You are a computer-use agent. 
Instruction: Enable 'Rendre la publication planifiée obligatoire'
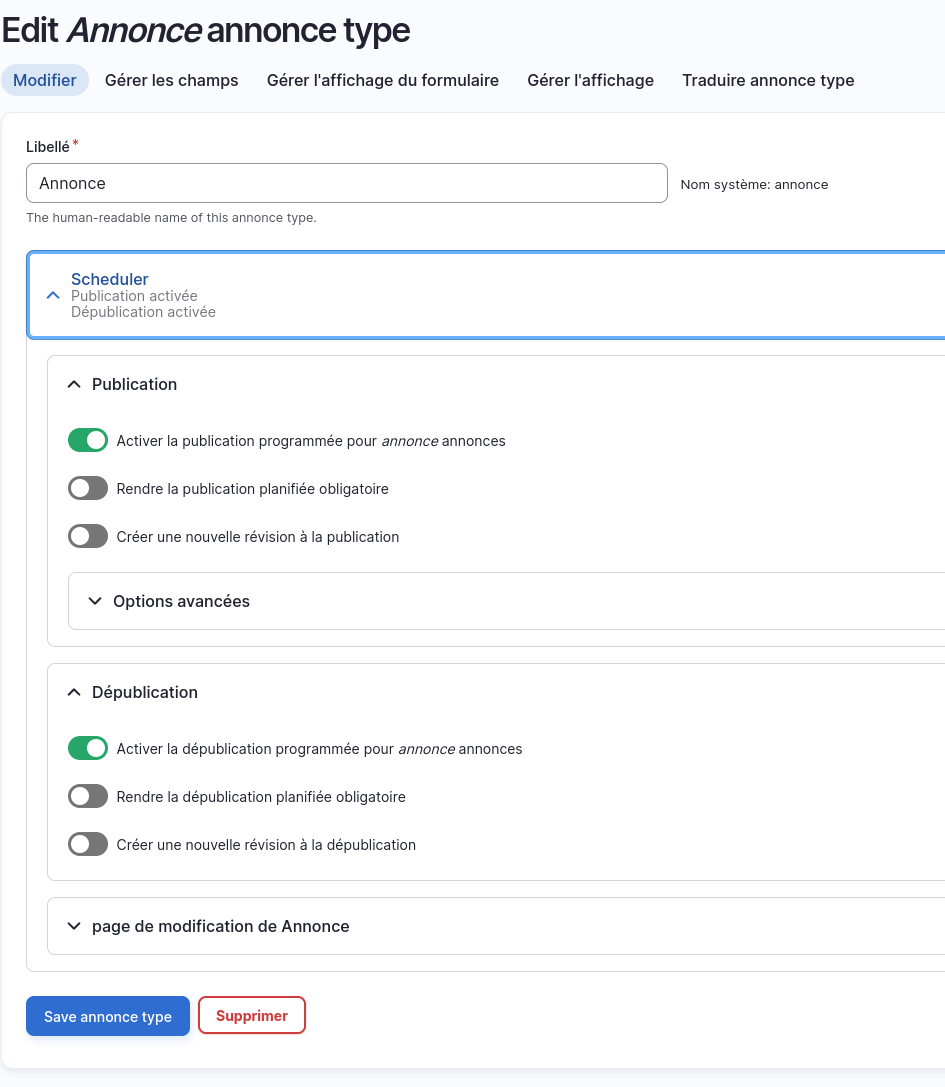(88, 488)
